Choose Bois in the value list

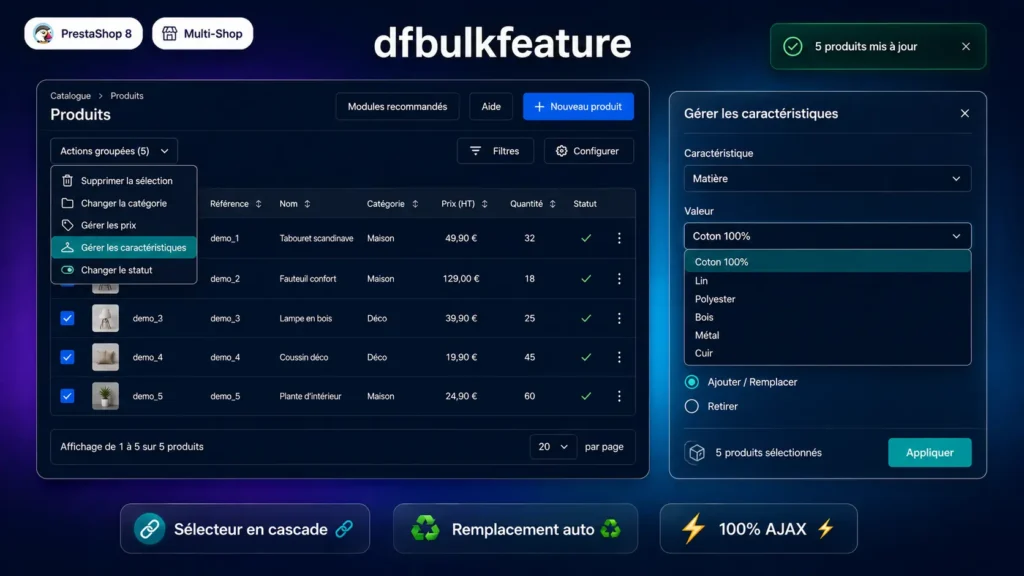point(827,317)
